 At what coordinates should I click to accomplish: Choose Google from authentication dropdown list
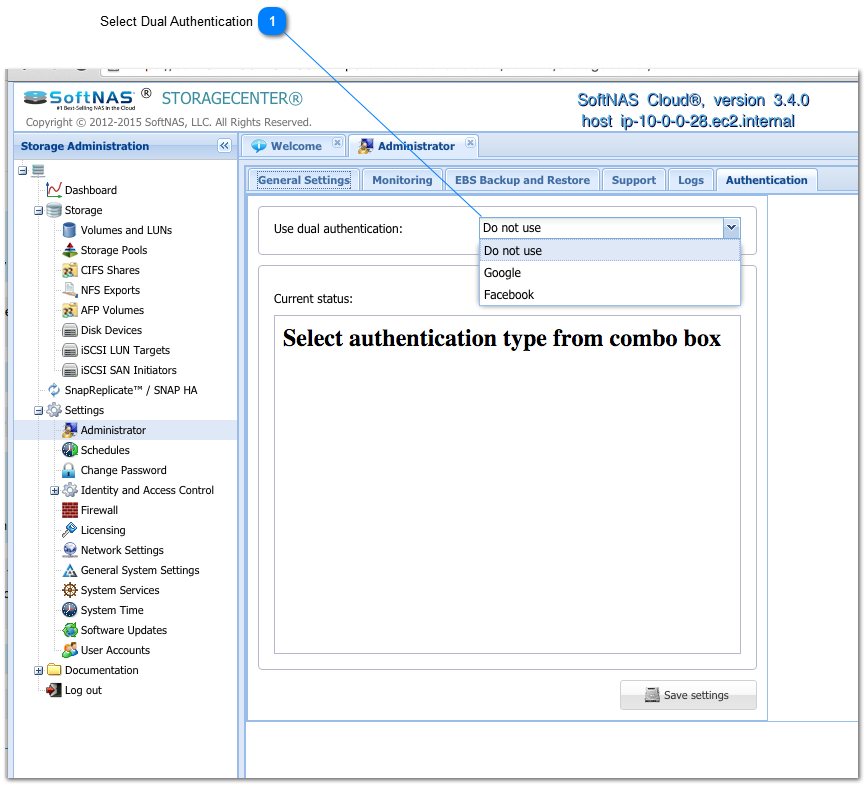click(x=610, y=273)
